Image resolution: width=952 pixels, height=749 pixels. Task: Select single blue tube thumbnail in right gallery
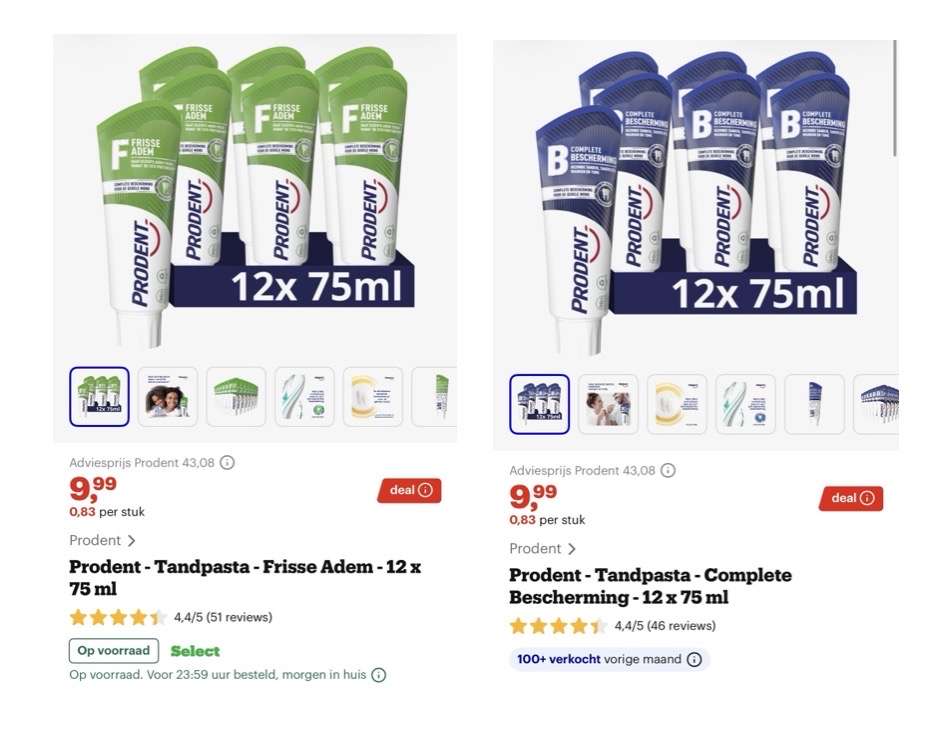[814, 404]
